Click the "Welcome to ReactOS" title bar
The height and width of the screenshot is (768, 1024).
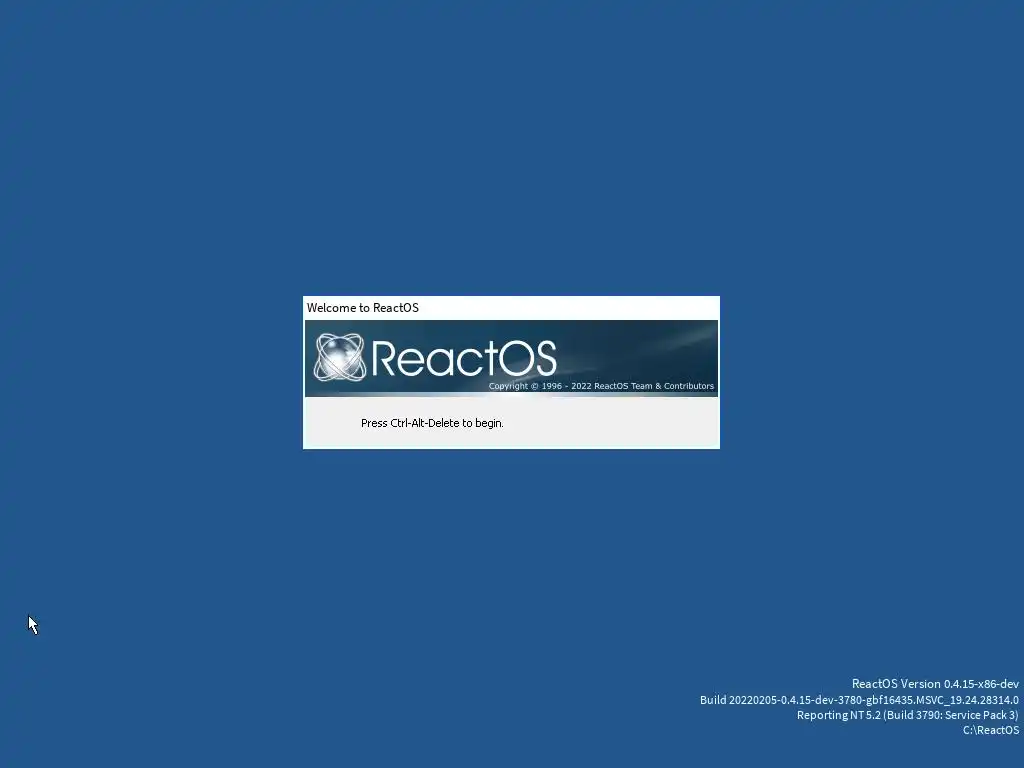coord(511,308)
